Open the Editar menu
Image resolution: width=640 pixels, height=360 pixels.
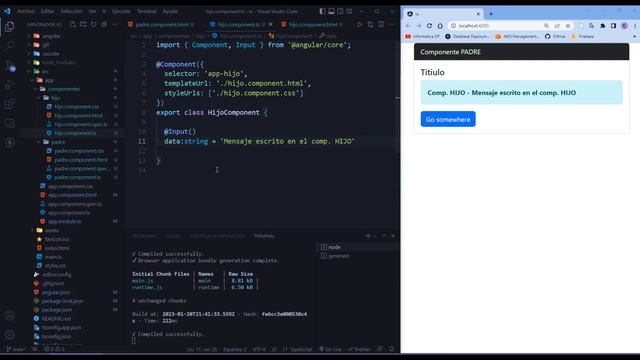[47, 11]
